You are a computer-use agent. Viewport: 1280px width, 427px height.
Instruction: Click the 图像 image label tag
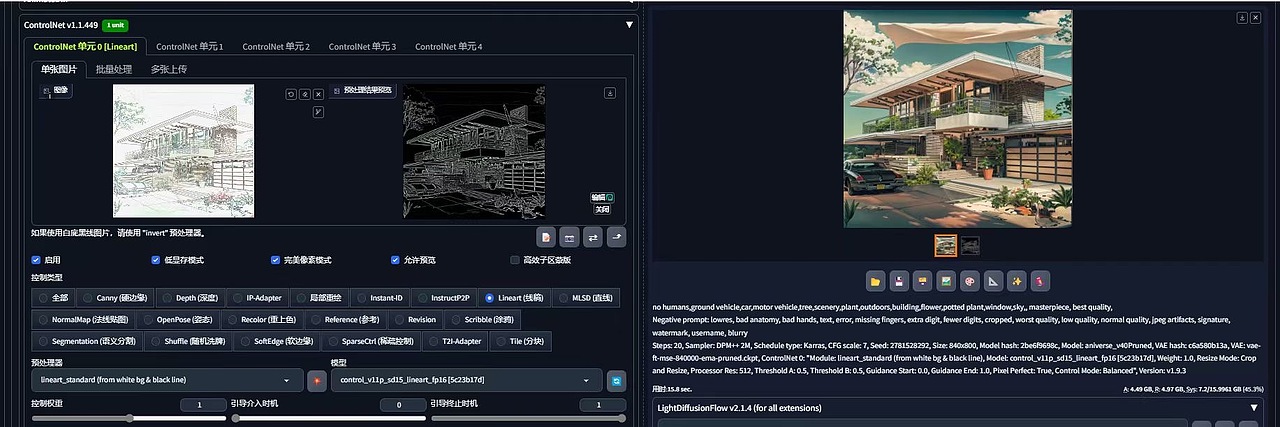tap(55, 90)
